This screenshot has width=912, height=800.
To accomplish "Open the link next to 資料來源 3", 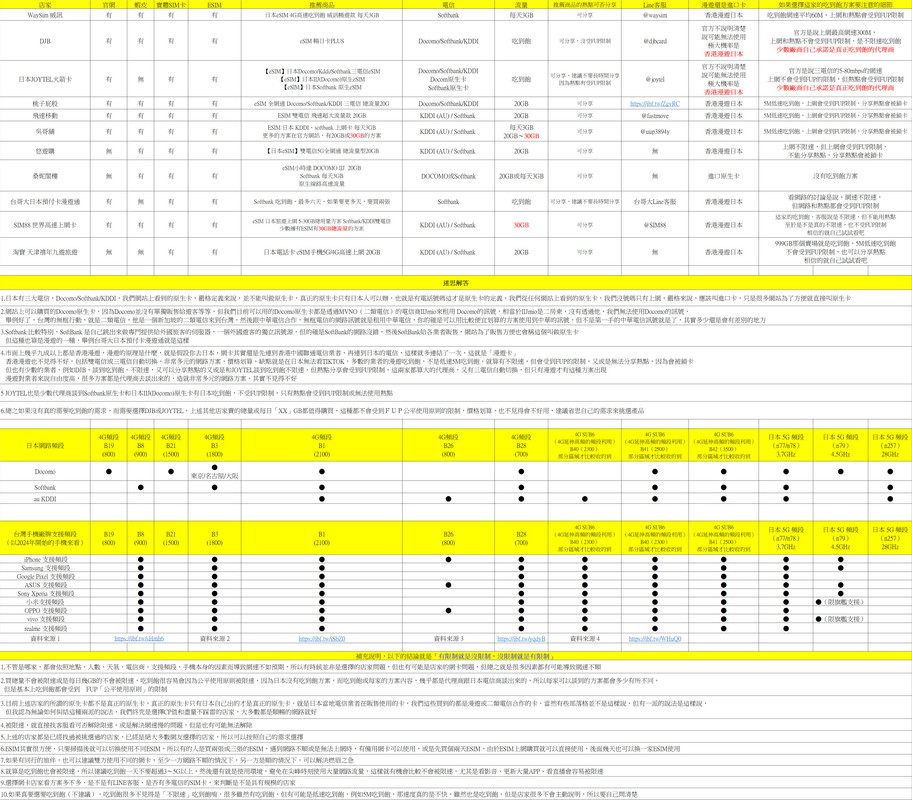I will click(521, 639).
